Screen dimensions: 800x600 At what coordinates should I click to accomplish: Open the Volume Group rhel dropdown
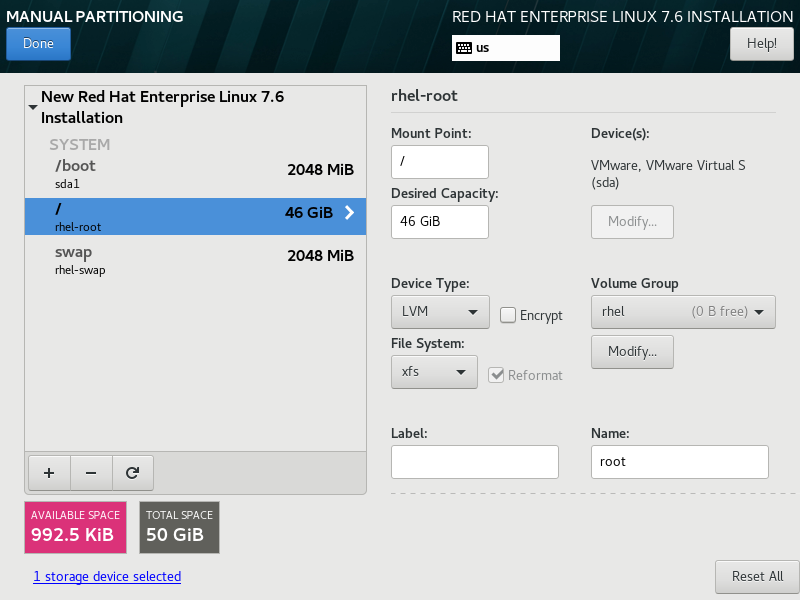click(x=683, y=312)
